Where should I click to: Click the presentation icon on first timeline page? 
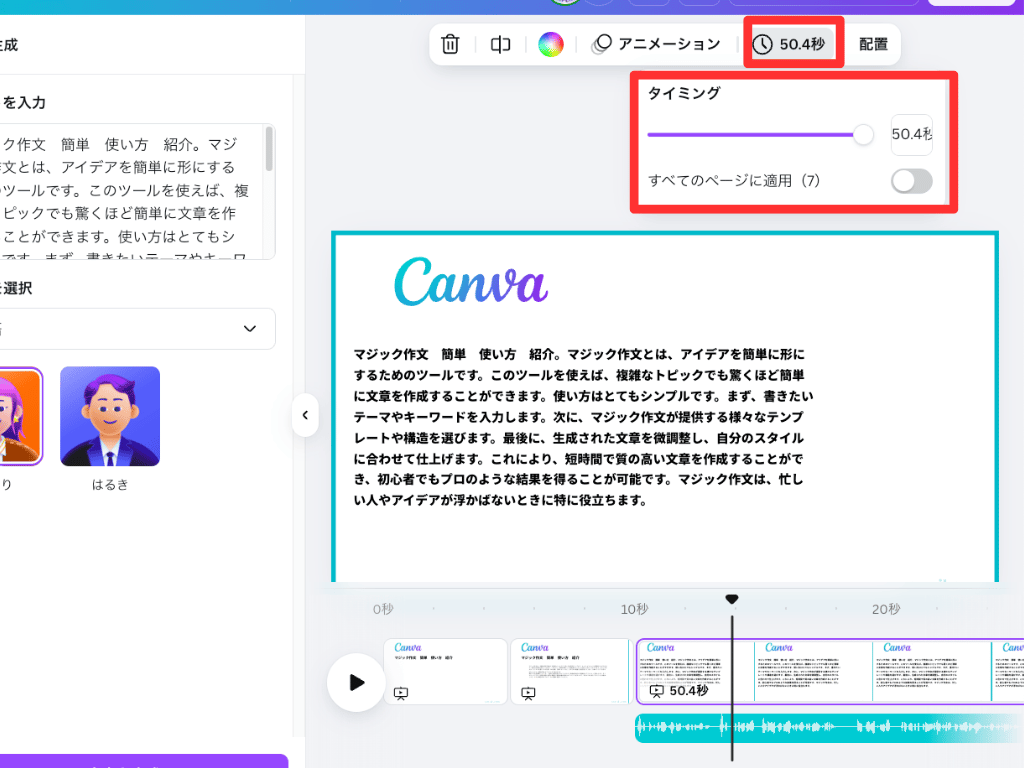(401, 694)
